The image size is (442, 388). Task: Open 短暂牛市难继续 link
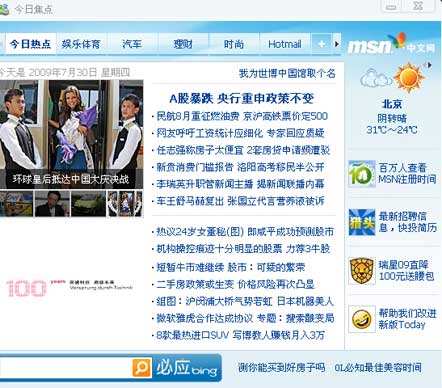(x=190, y=267)
